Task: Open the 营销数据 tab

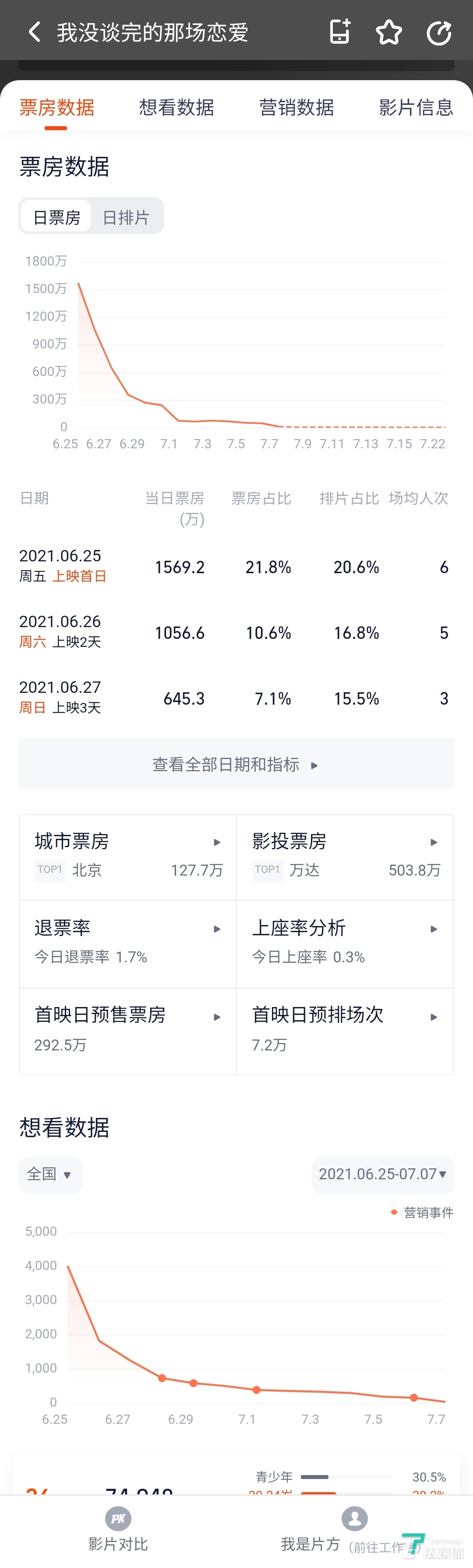Action: point(297,107)
